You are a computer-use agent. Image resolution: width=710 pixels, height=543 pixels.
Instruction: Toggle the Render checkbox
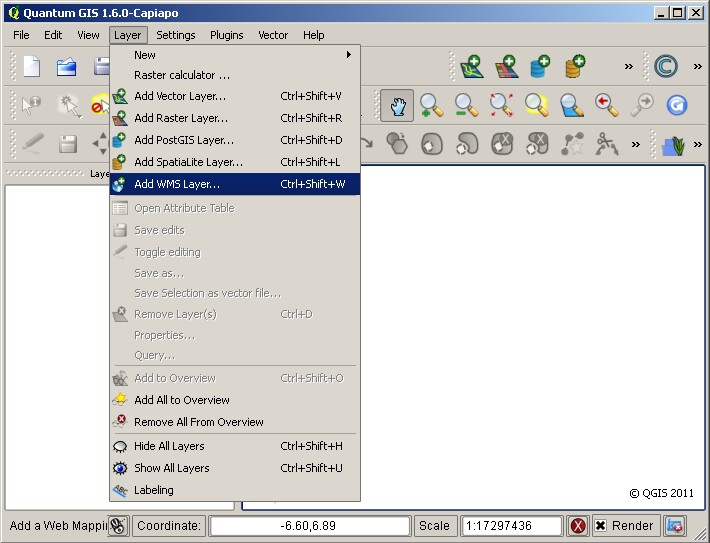click(x=600, y=526)
